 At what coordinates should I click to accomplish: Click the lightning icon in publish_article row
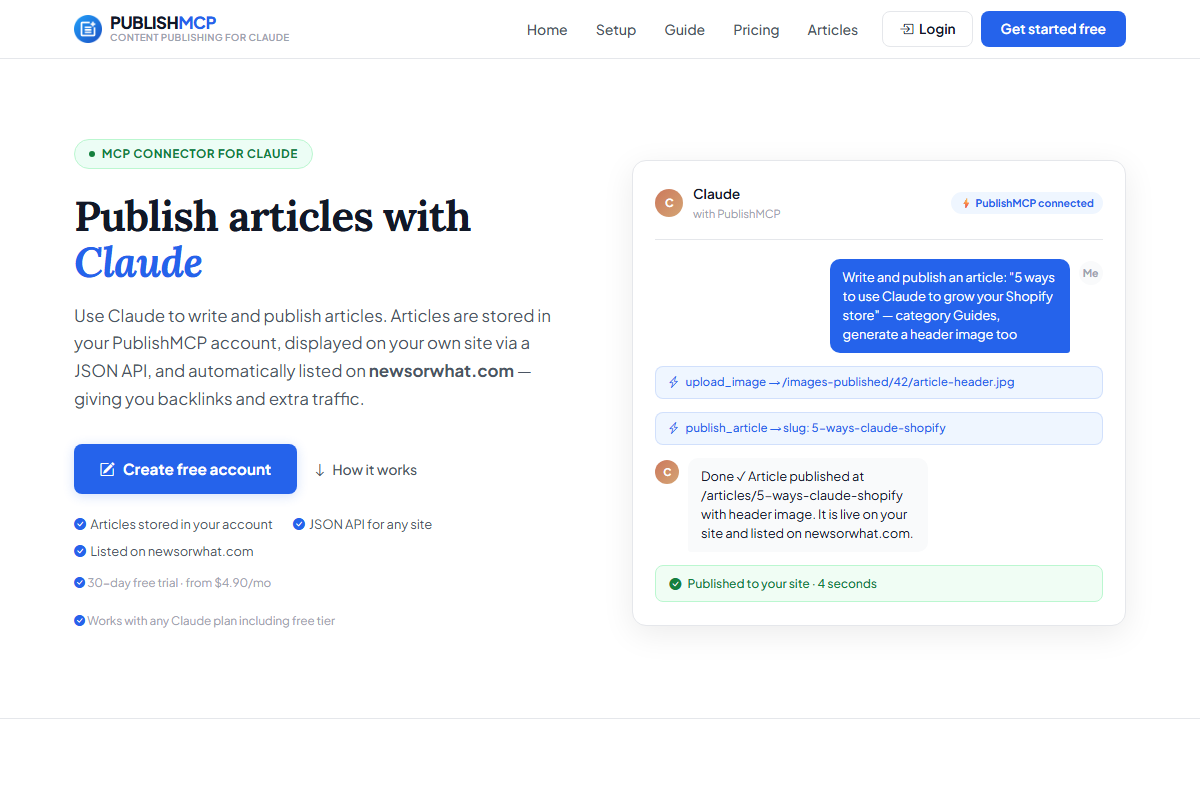[x=674, y=428]
